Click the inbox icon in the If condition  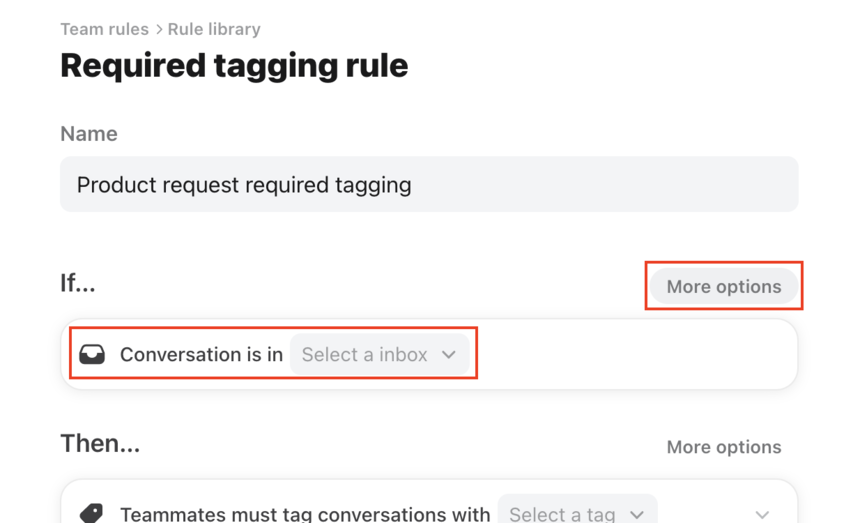pos(92,354)
